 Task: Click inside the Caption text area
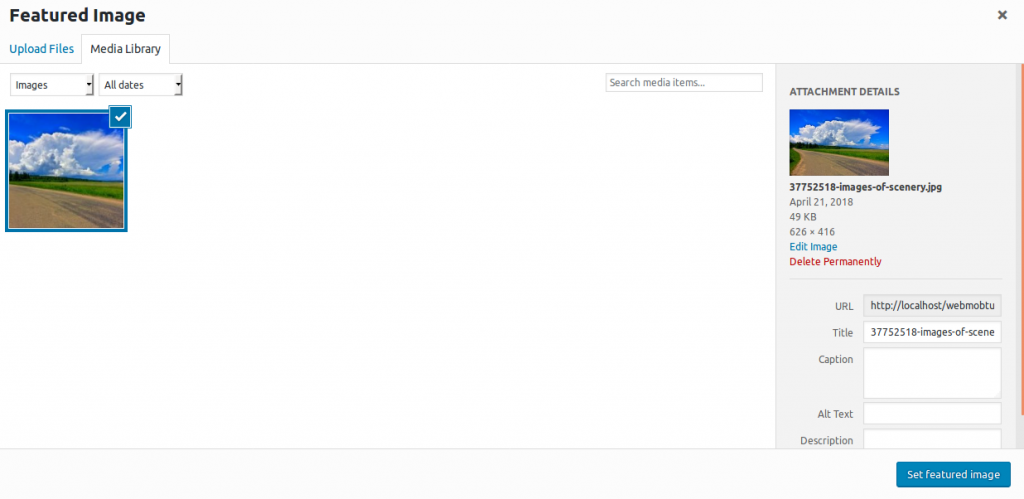(x=932, y=373)
